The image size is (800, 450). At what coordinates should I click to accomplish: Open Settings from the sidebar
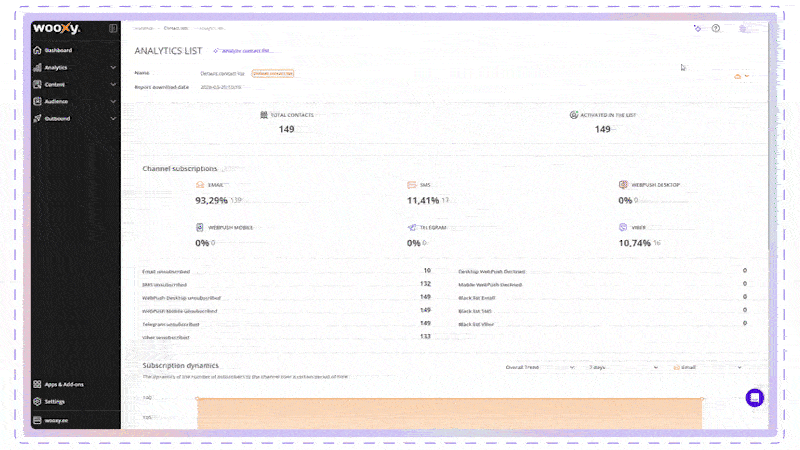pyautogui.click(x=55, y=401)
